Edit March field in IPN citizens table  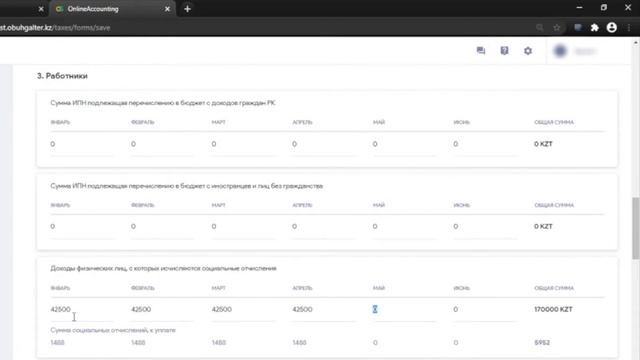(243, 144)
